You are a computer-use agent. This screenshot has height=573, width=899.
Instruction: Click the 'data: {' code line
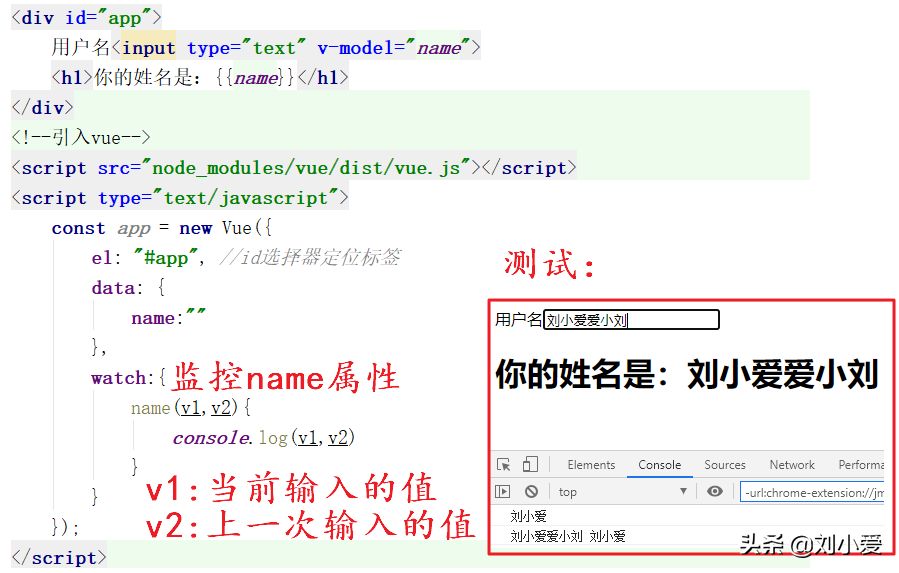coord(128,287)
